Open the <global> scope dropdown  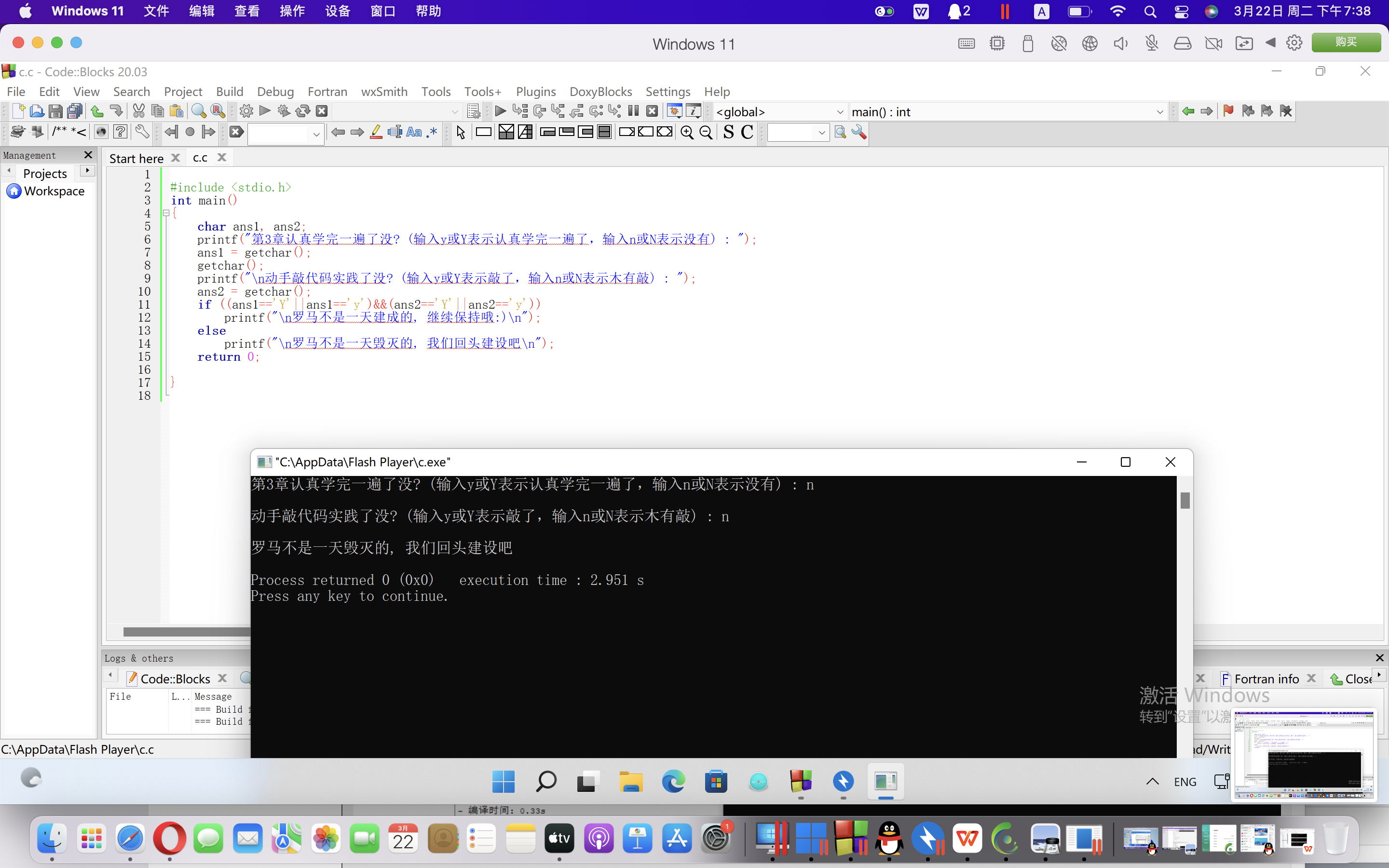[x=839, y=112]
